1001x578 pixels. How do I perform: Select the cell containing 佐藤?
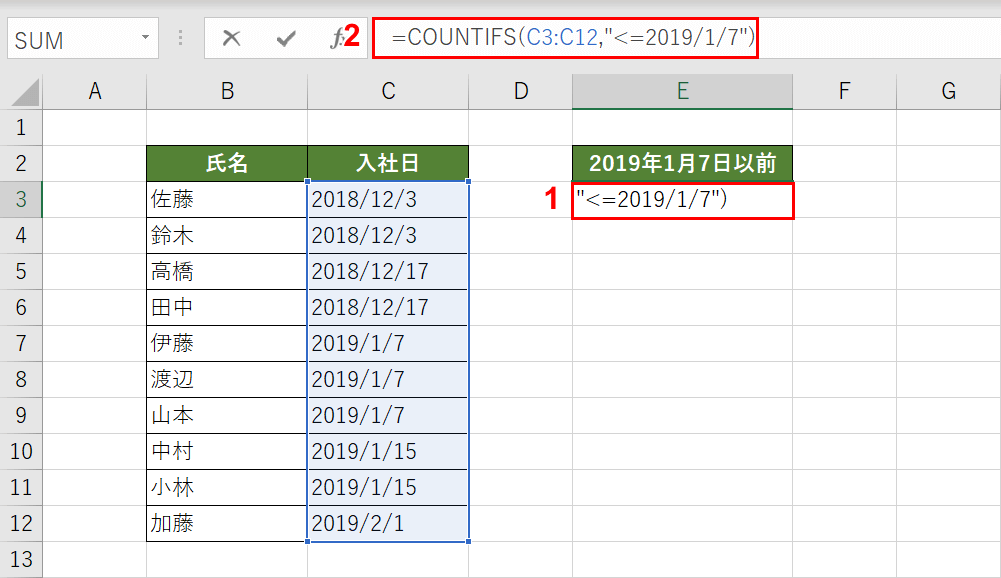point(226,198)
